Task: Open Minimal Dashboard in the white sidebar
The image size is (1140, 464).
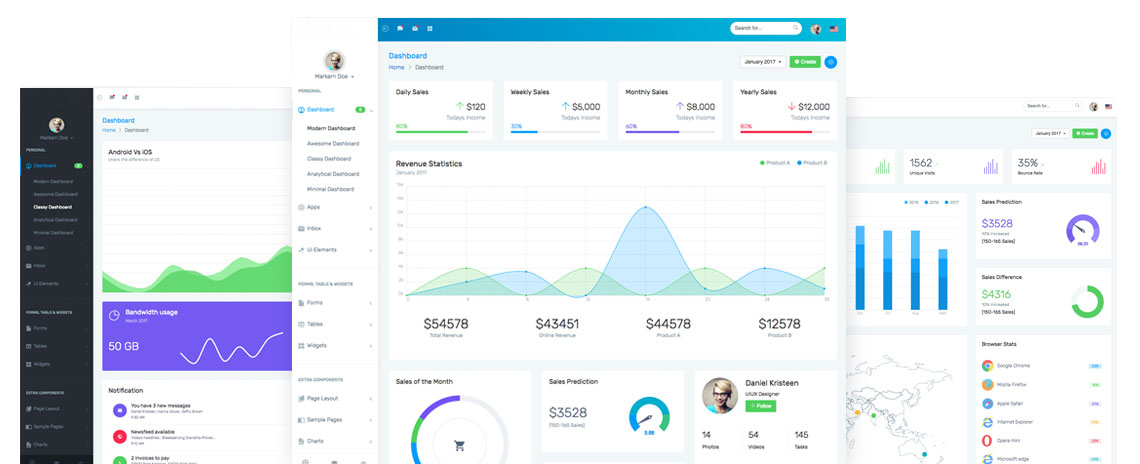Action: click(330, 189)
